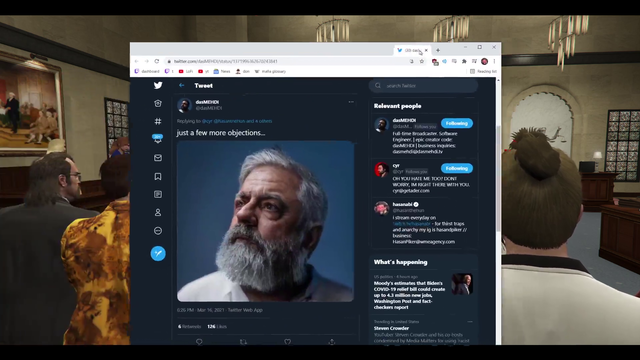Open the 'News' bookmark

pos(222,71)
